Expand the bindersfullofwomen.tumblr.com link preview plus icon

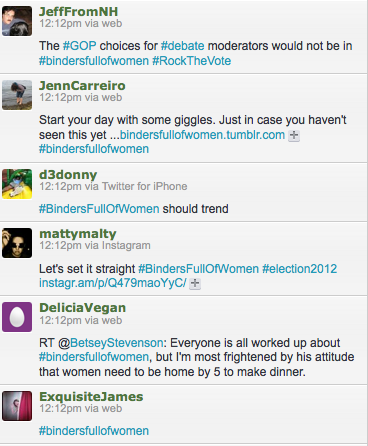[x=294, y=135]
